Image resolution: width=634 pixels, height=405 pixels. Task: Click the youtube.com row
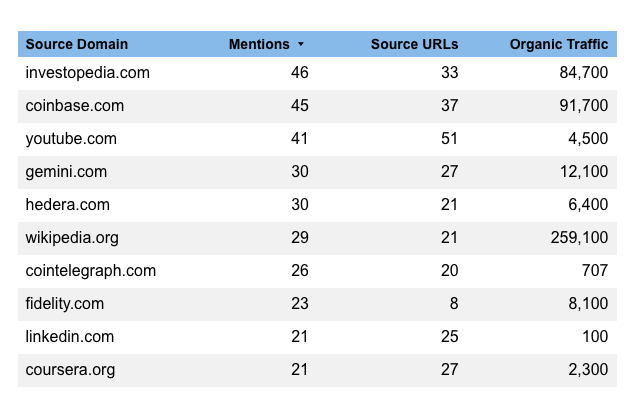pos(71,139)
